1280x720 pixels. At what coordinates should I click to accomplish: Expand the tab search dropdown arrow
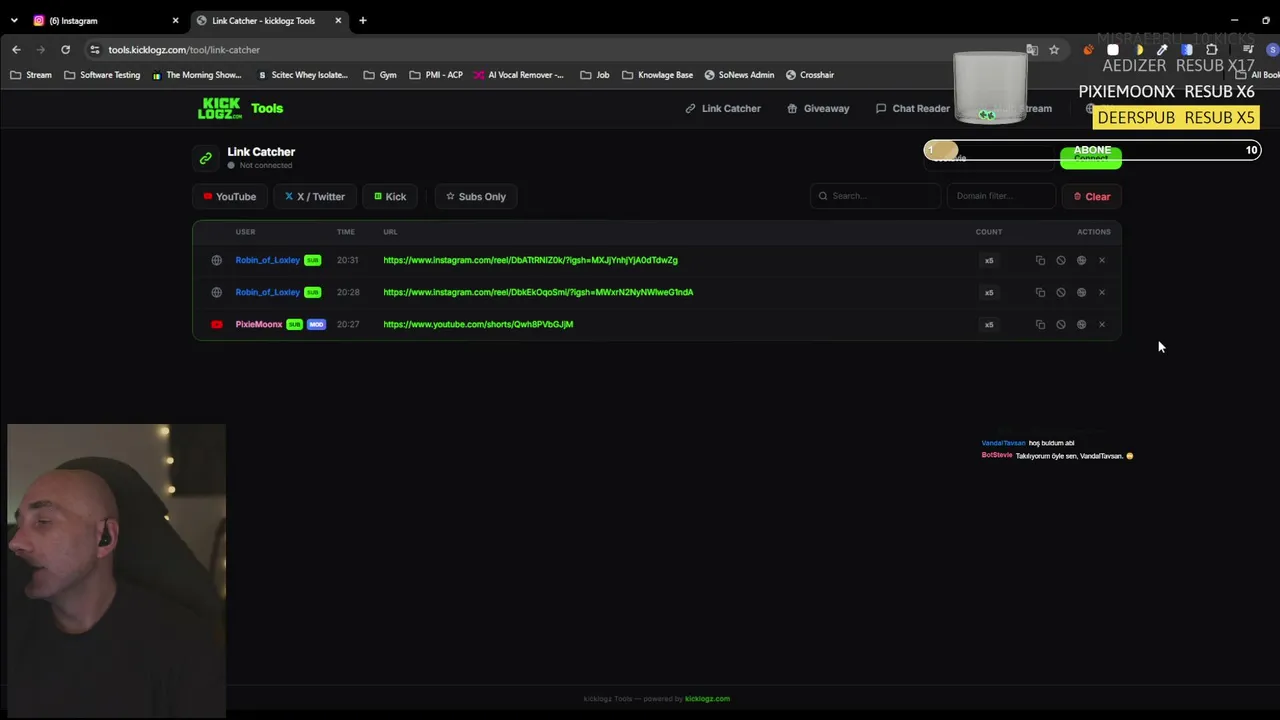[14, 20]
